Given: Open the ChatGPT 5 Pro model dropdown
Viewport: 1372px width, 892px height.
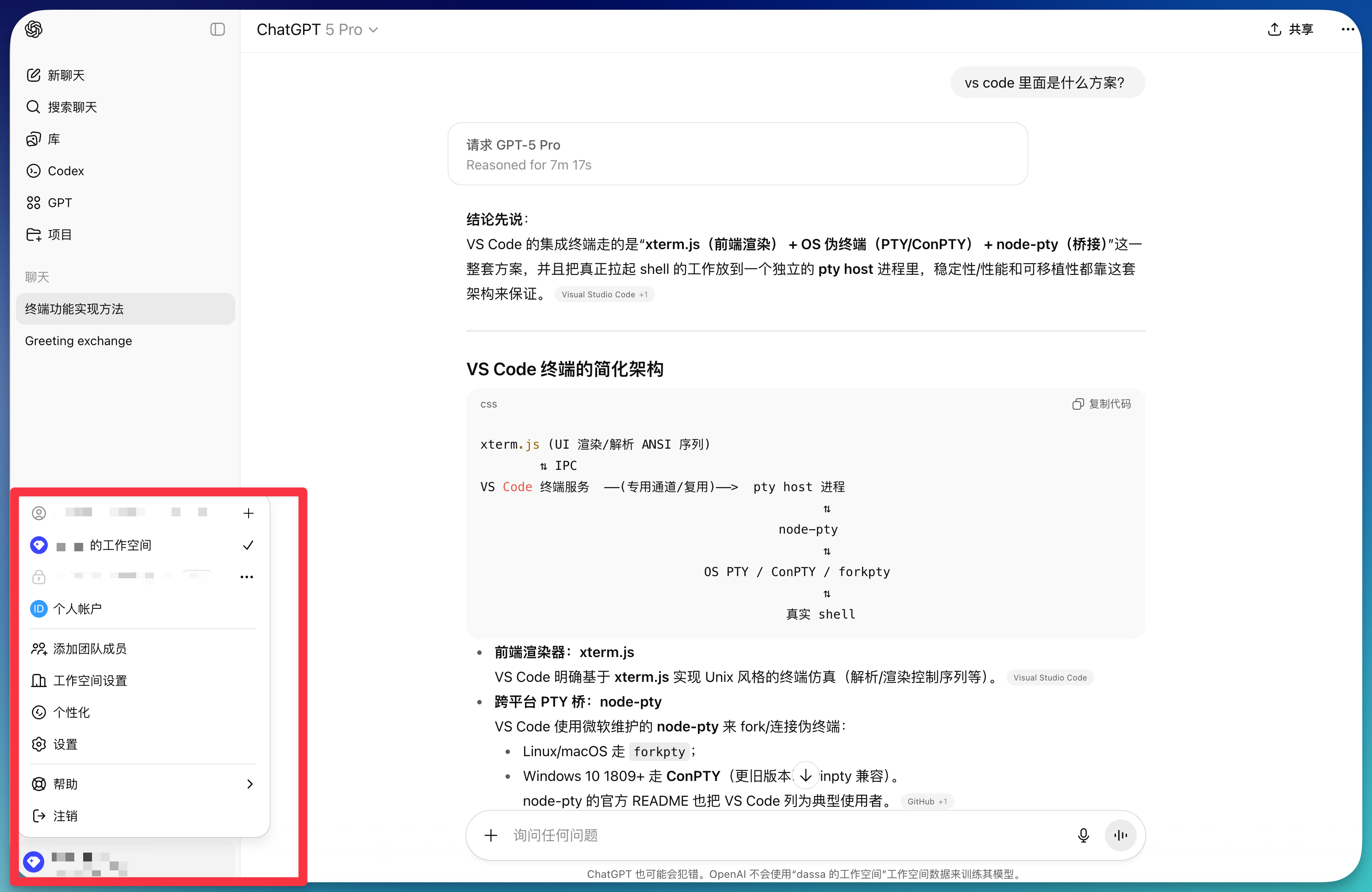Looking at the screenshot, I should click(317, 29).
